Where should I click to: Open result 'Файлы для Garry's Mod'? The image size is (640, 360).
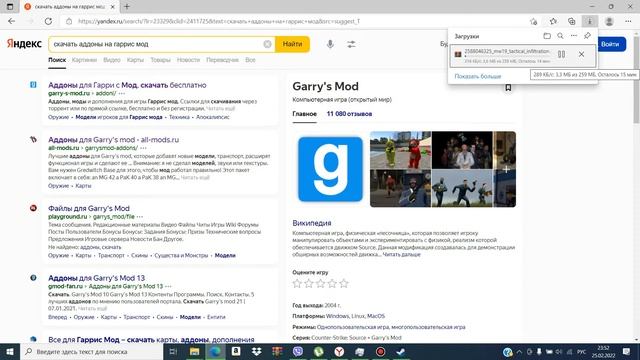[x=89, y=208]
